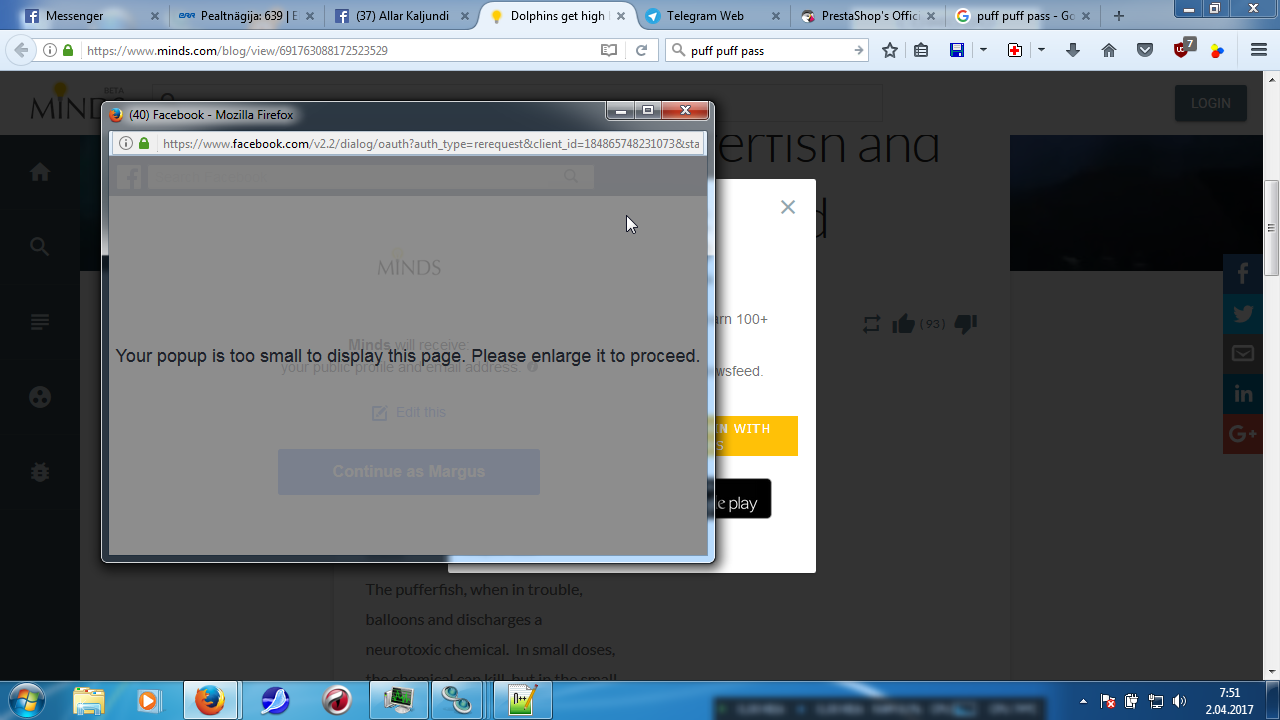Maximize the Facebook popup window
The image size is (1280, 720).
pyautogui.click(x=647, y=111)
